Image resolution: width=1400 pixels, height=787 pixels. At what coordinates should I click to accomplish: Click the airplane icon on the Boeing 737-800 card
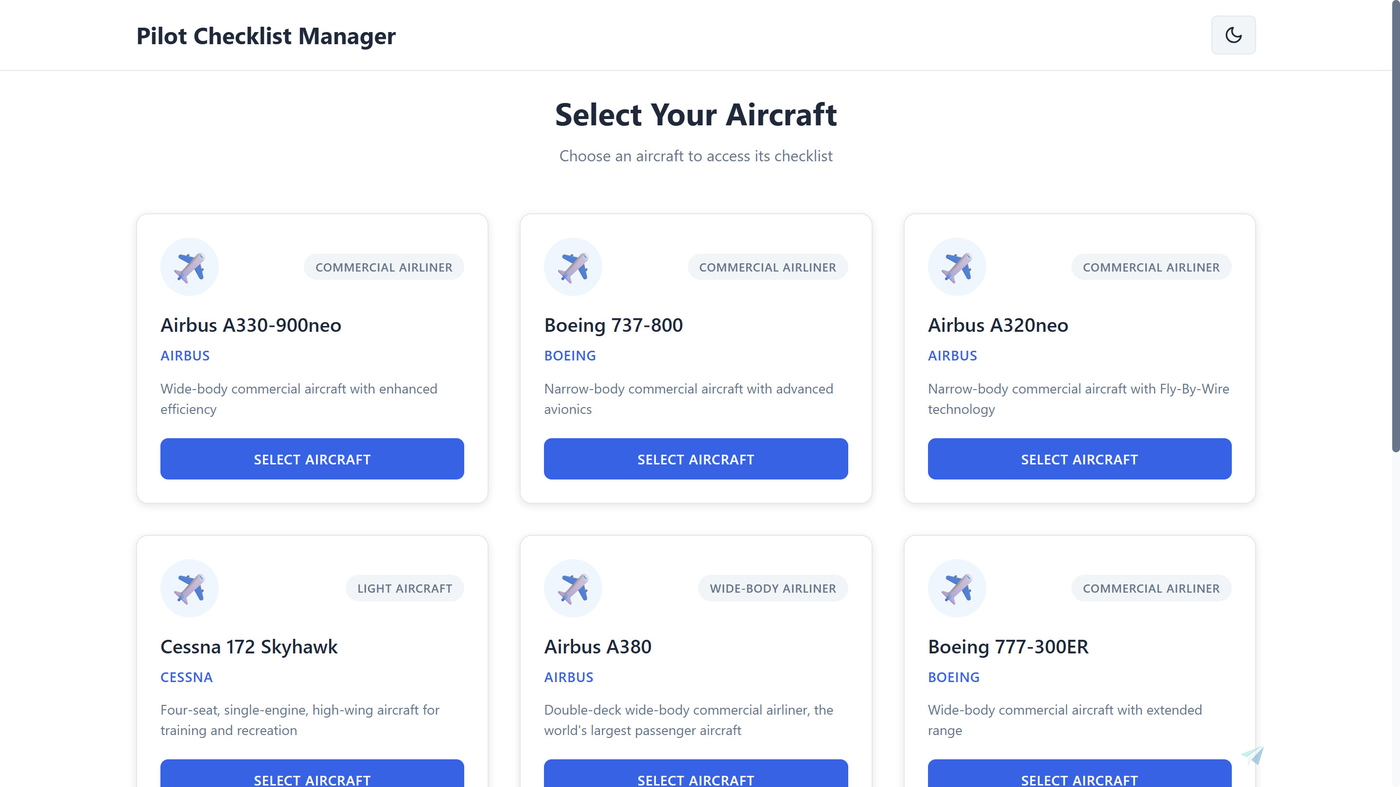[x=573, y=266]
